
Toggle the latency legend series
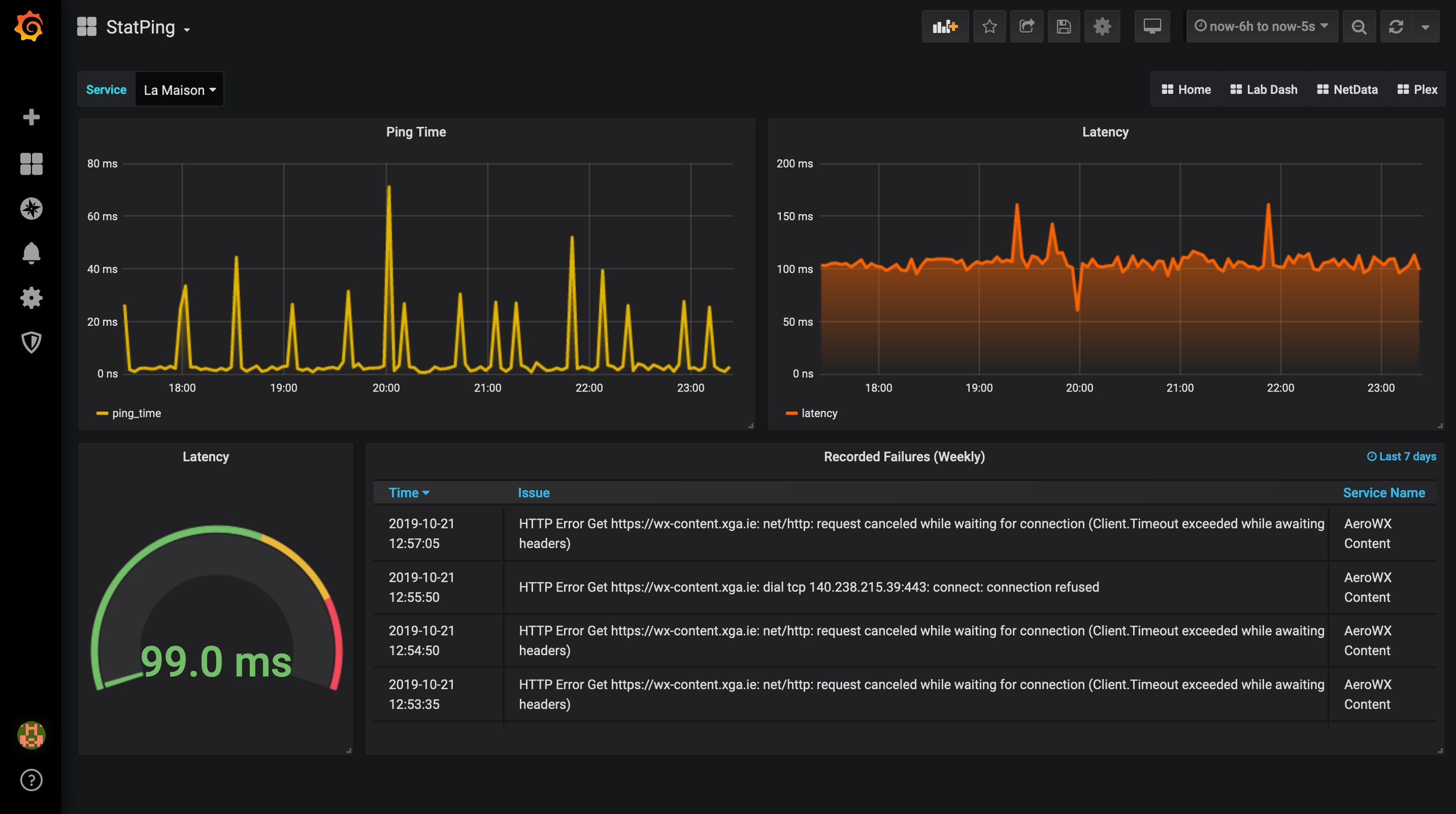819,413
